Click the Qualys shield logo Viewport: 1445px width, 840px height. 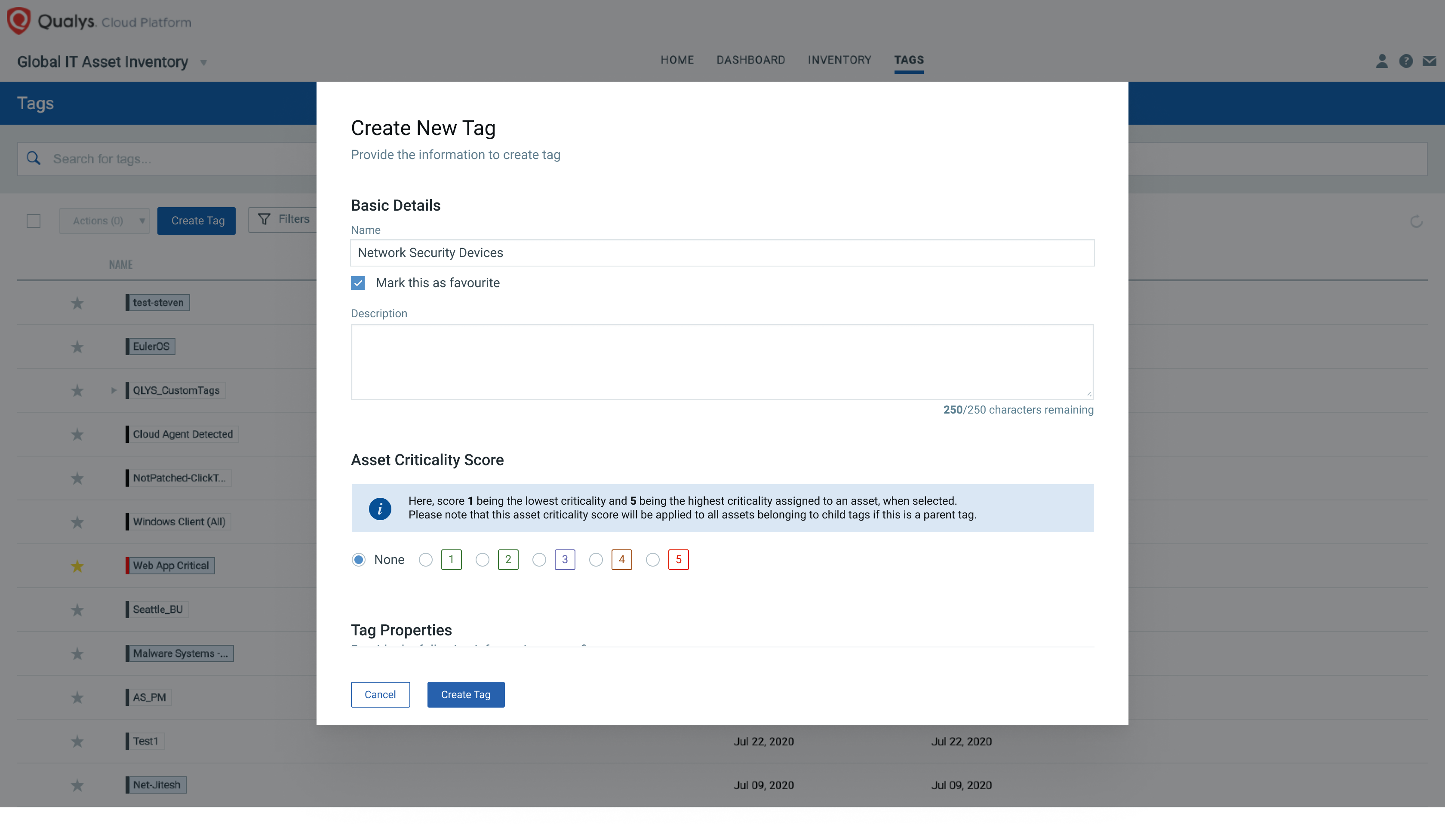point(18,21)
